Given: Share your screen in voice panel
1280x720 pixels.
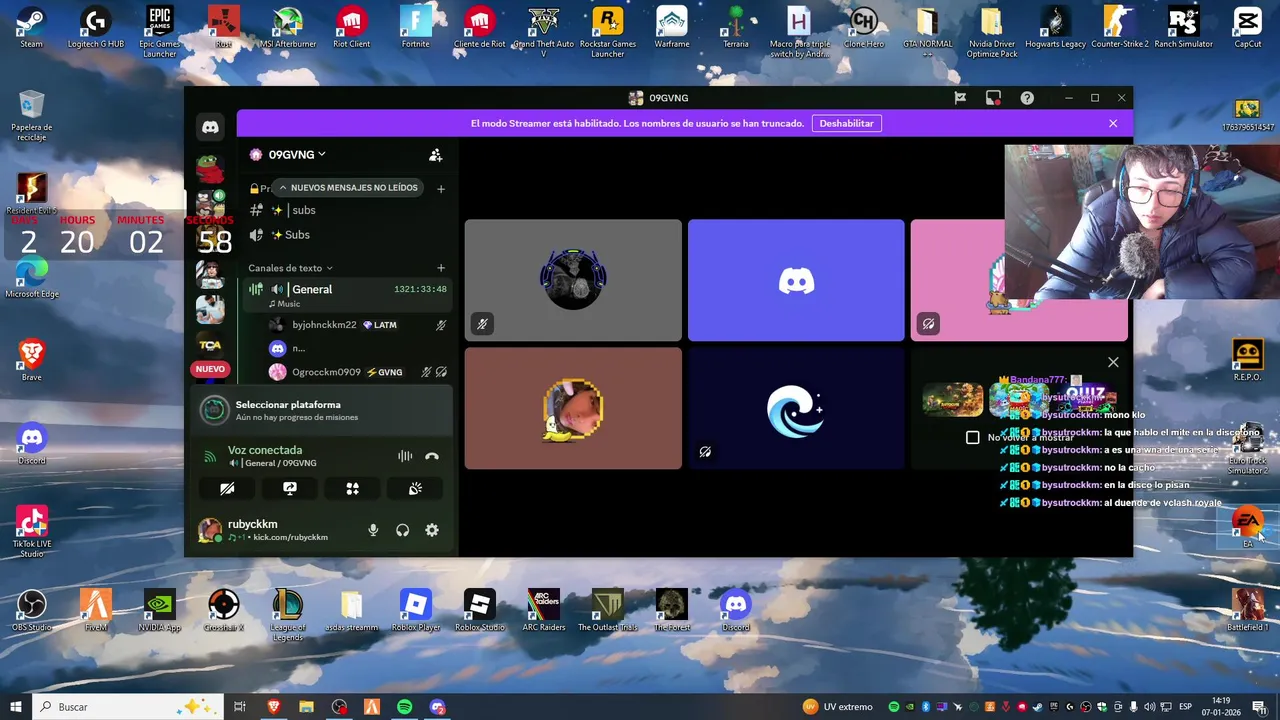Looking at the screenshot, I should (x=290, y=488).
